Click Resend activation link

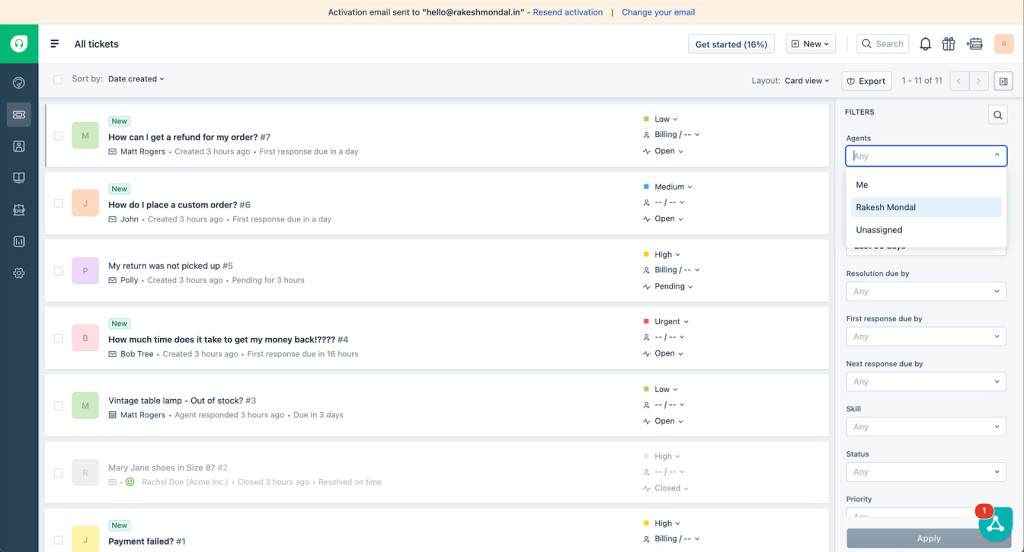coord(568,12)
